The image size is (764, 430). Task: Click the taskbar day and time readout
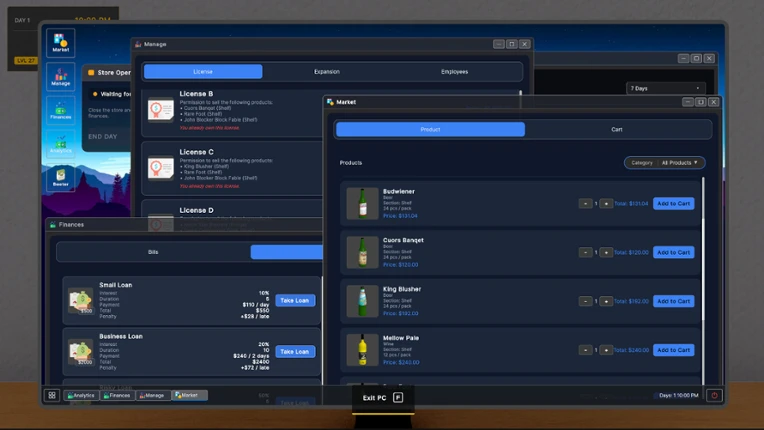[678, 395]
